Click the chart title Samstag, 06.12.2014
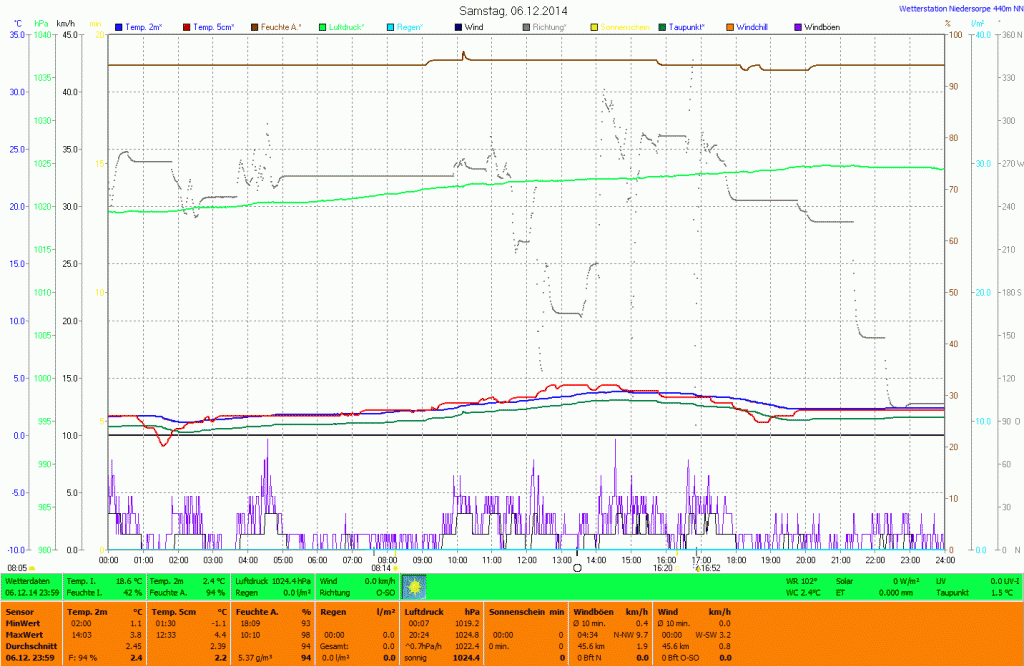The width and height of the screenshot is (1024, 666). [511, 9]
